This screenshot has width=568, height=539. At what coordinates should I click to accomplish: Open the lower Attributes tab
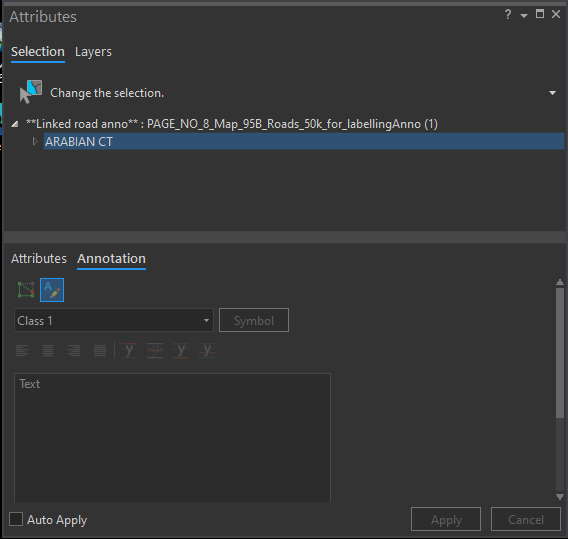[x=39, y=259]
